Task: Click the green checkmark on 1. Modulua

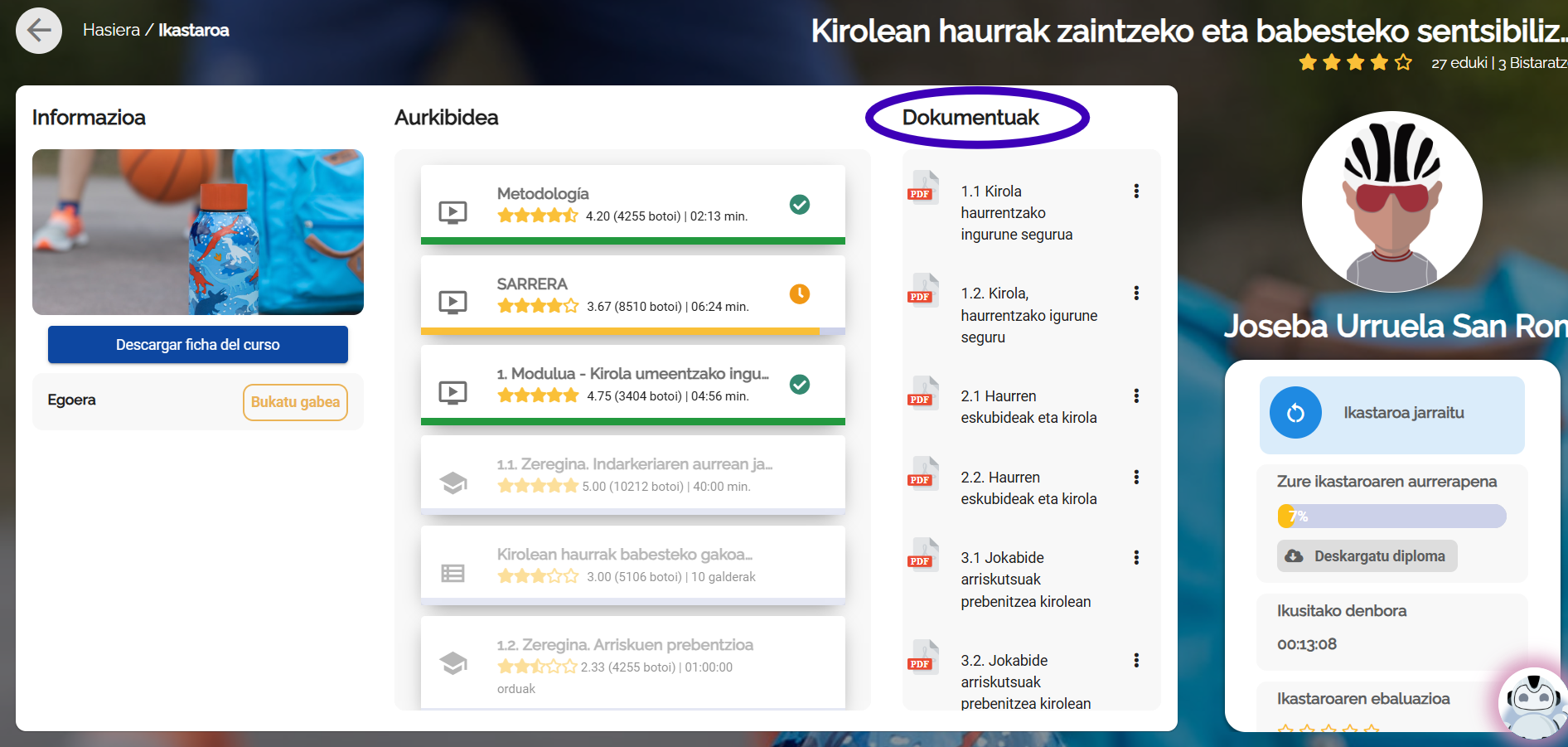Action: pos(799,385)
